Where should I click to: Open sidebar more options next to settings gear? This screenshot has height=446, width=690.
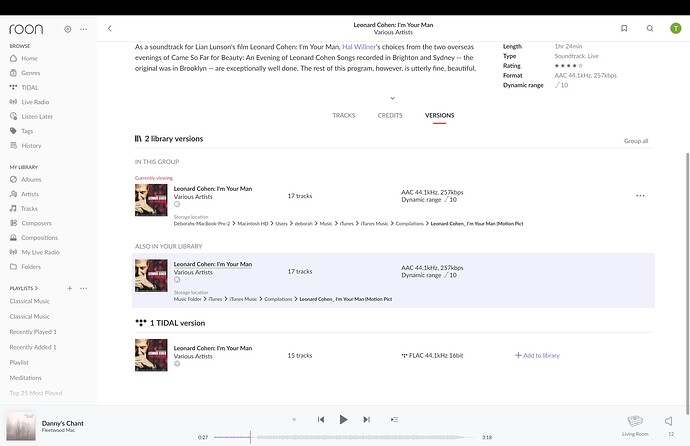tap(84, 29)
